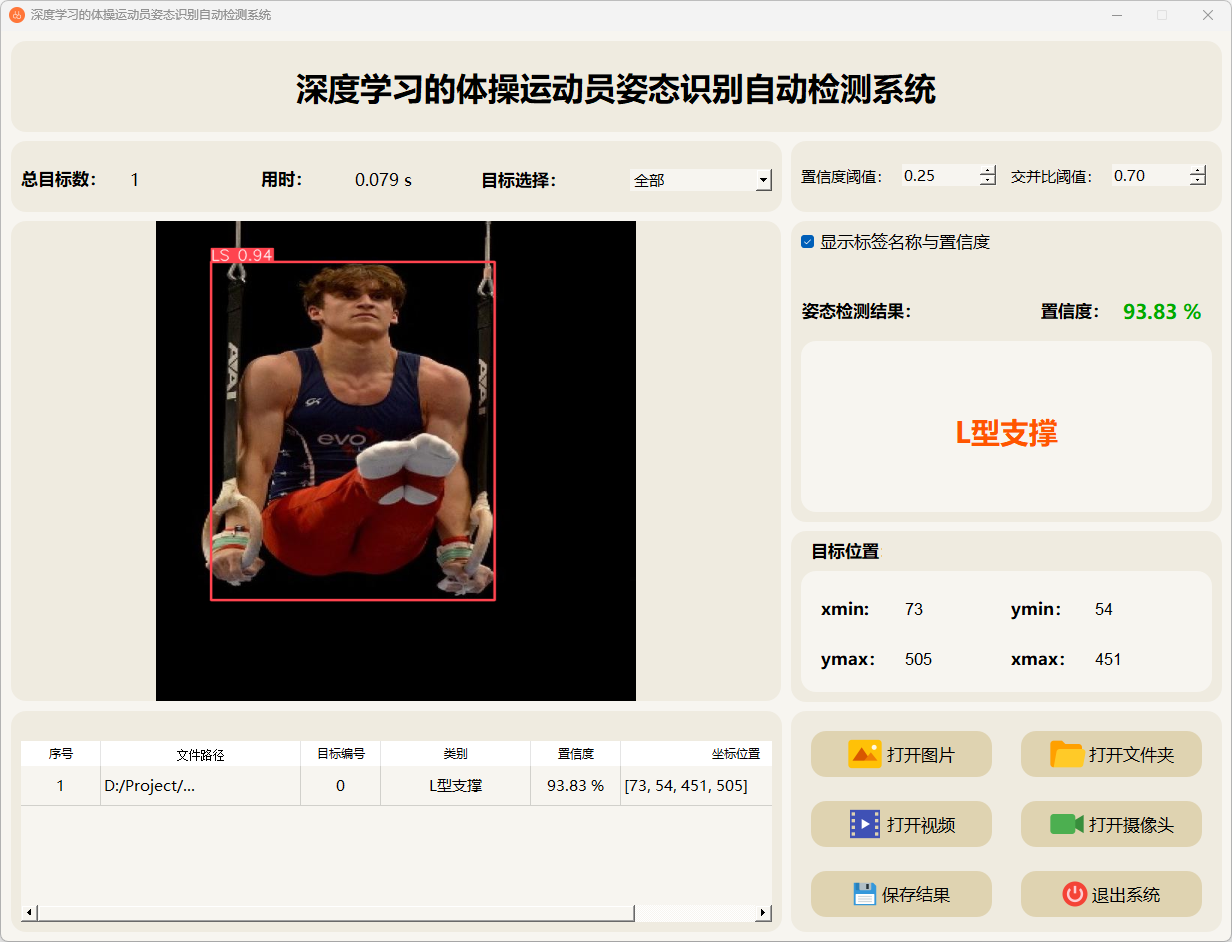Click the horizontal scrollbar right arrow
Screen dimensions: 1232x942
[x=763, y=912]
